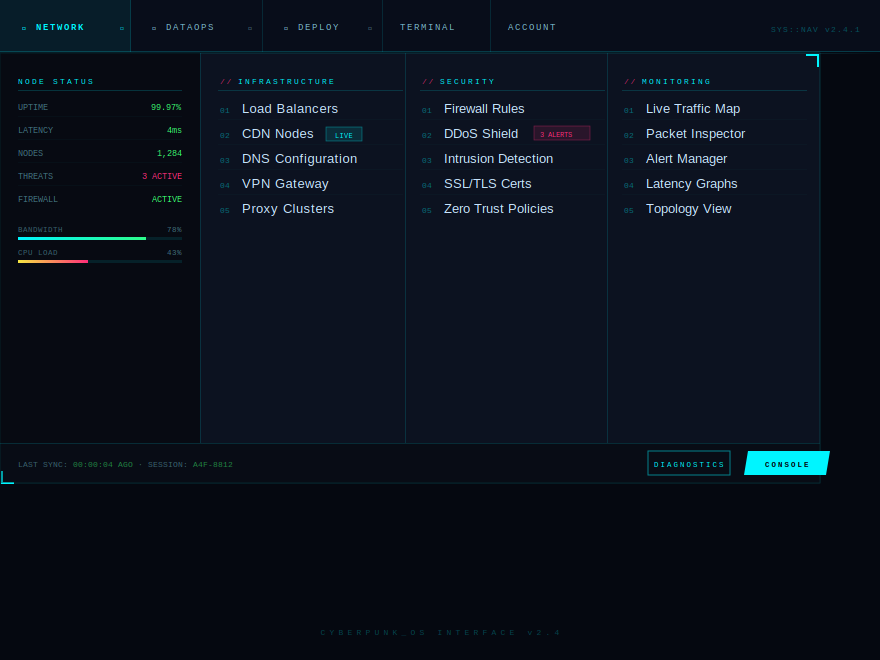
Task: Click the 43% CPU load value
Action: [175, 253]
